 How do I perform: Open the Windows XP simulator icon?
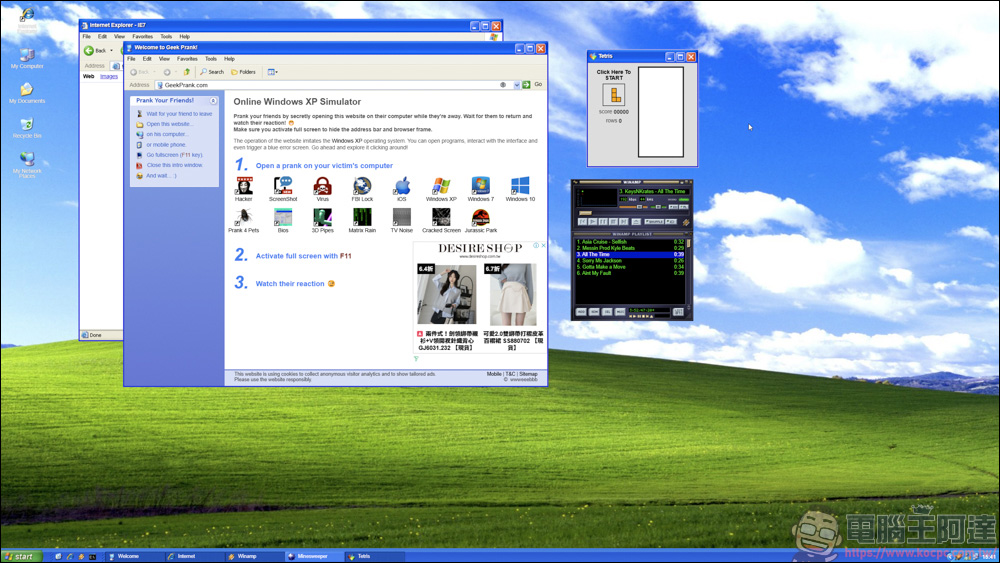(441, 189)
